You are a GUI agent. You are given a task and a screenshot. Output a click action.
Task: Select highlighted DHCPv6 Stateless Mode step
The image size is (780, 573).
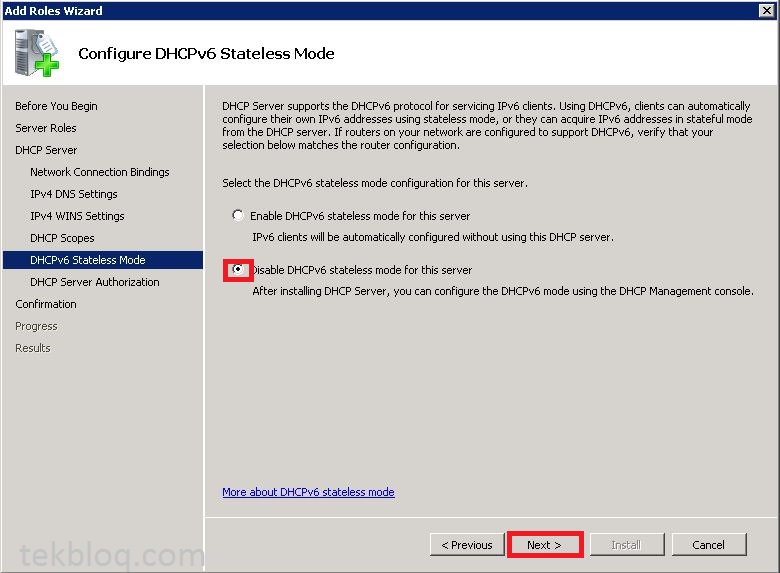point(103,260)
